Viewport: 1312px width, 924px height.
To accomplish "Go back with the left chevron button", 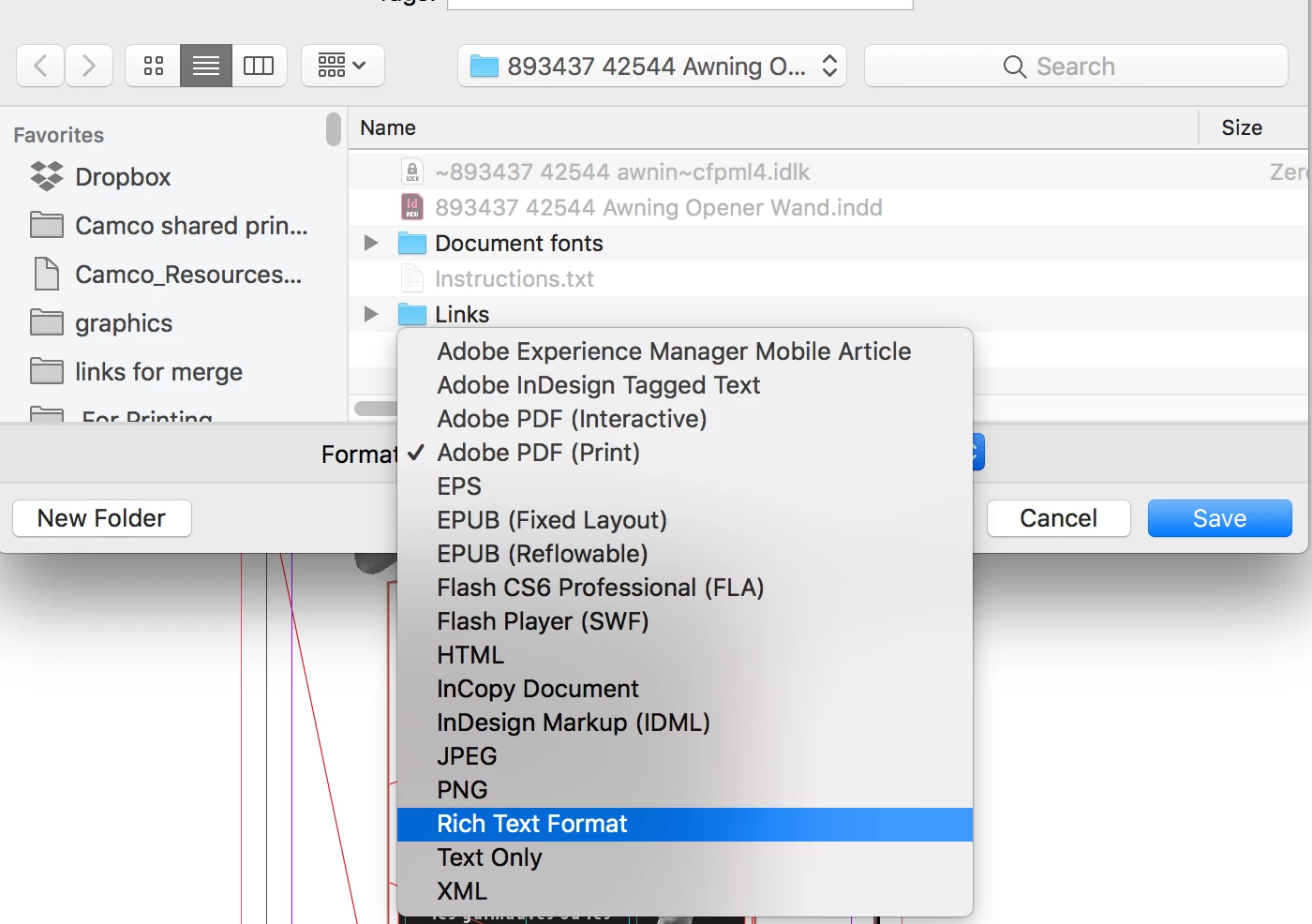I will click(x=40, y=66).
